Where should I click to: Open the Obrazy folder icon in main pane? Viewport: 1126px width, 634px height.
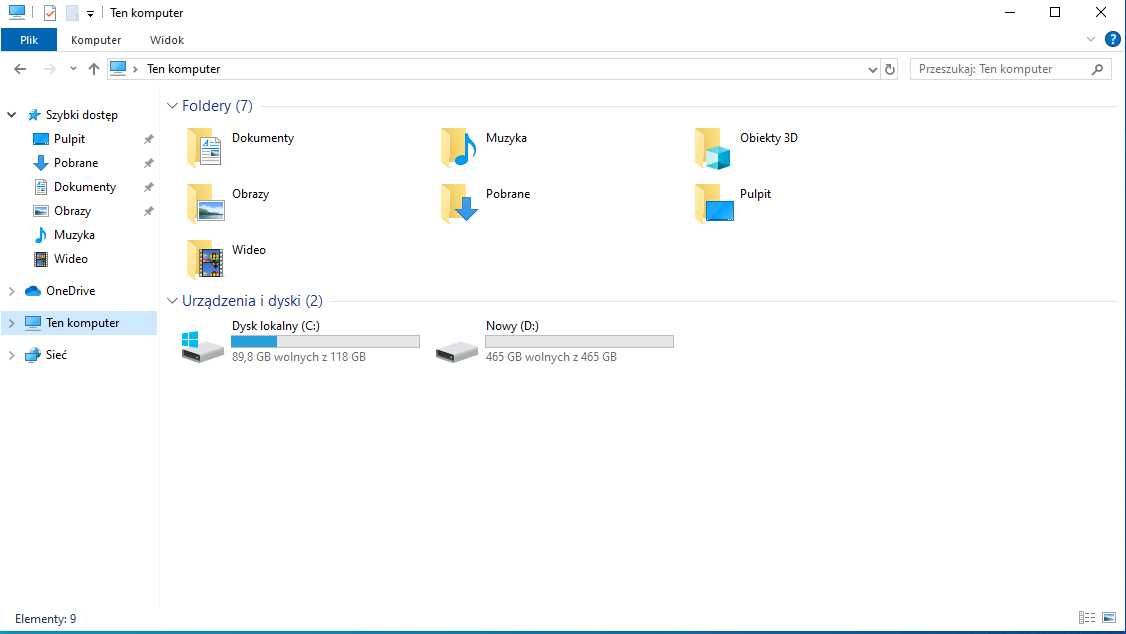205,203
